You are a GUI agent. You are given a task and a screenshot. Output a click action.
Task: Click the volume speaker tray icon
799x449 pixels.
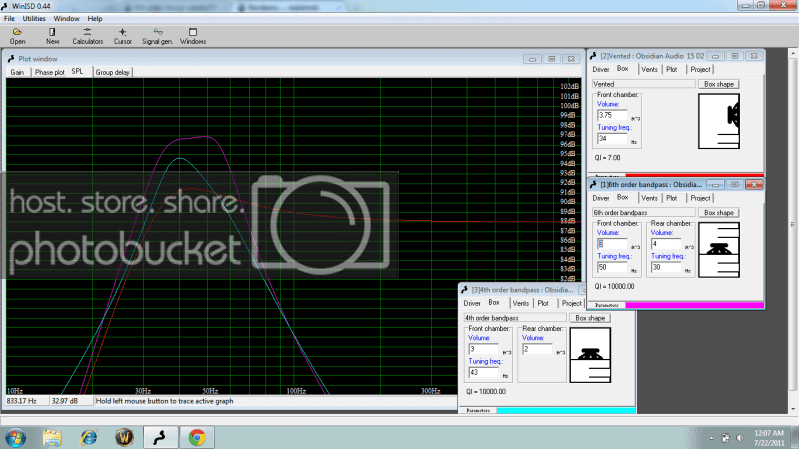[740, 438]
